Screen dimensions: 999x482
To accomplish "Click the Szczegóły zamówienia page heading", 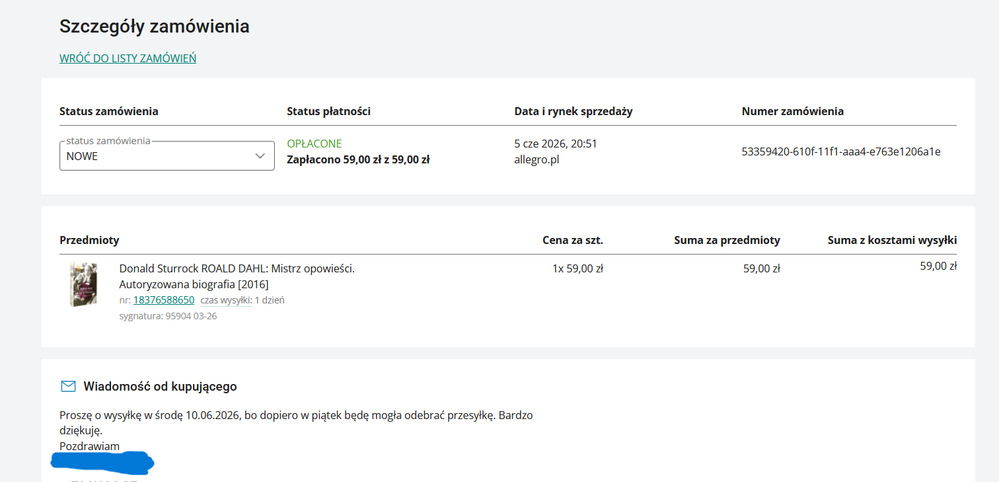I will pyautogui.click(x=154, y=26).
